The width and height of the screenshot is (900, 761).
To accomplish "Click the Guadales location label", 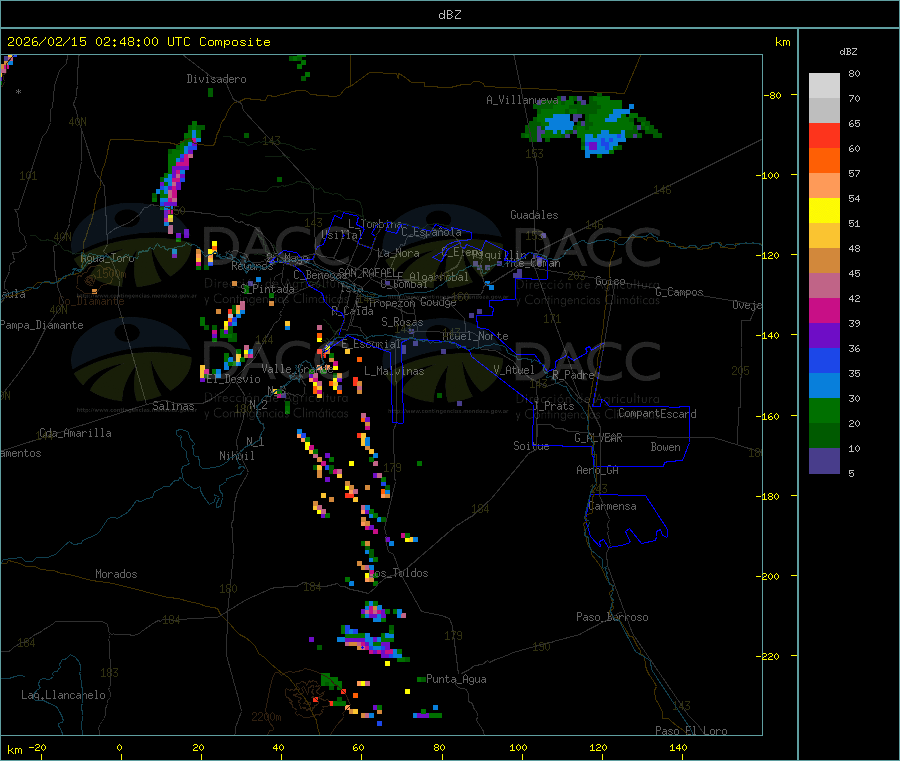I will click(534, 215).
